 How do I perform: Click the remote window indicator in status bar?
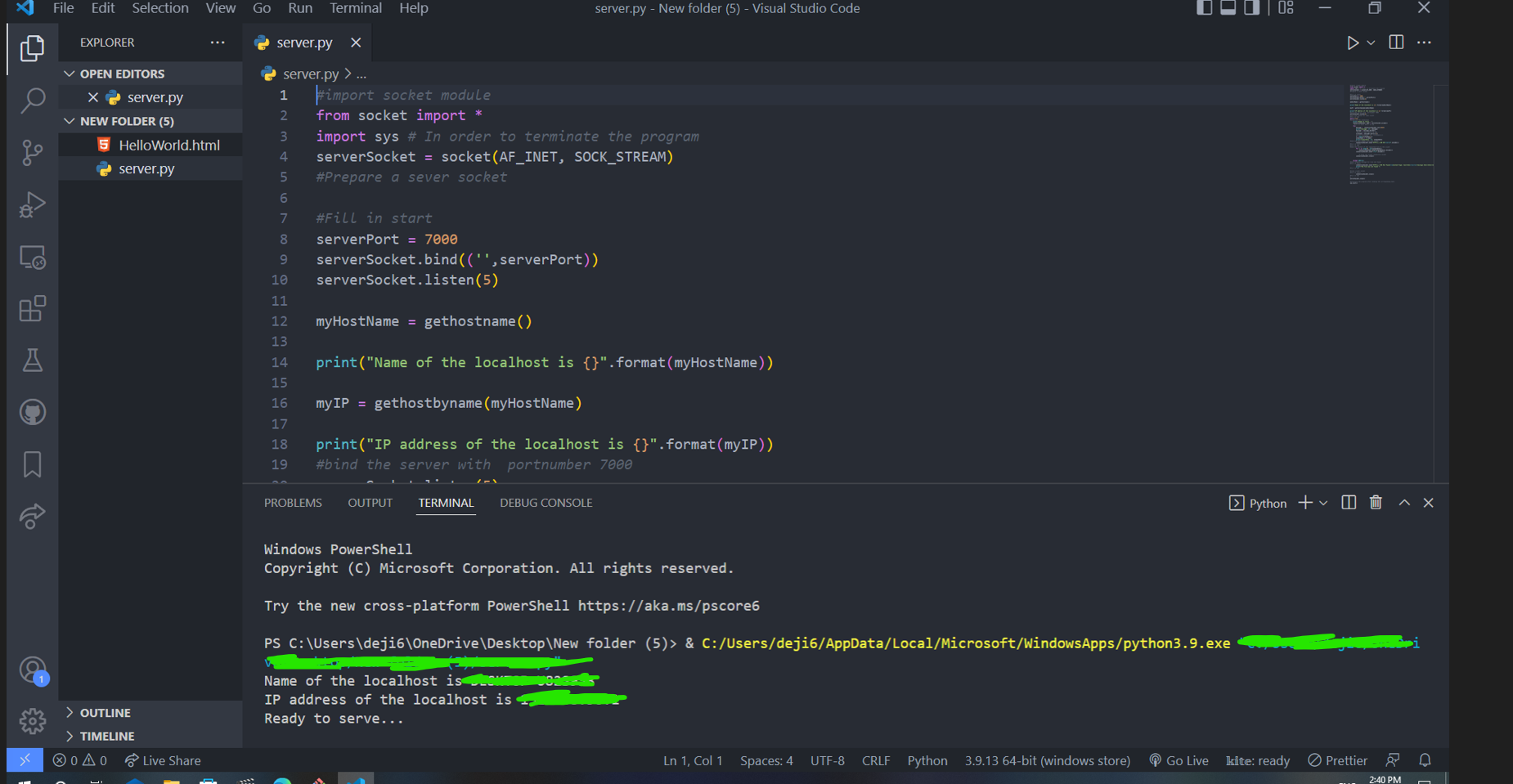[x=25, y=760]
